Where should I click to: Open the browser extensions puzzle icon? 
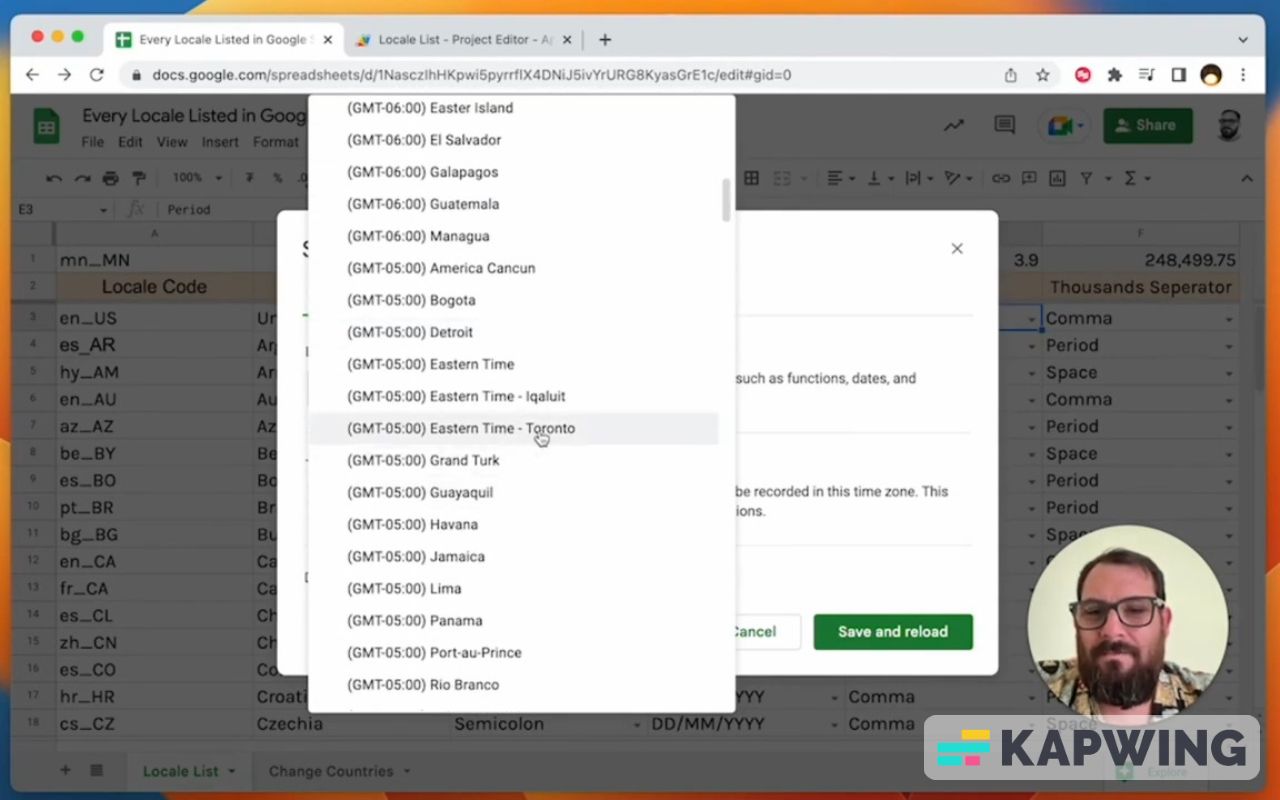click(x=1115, y=75)
